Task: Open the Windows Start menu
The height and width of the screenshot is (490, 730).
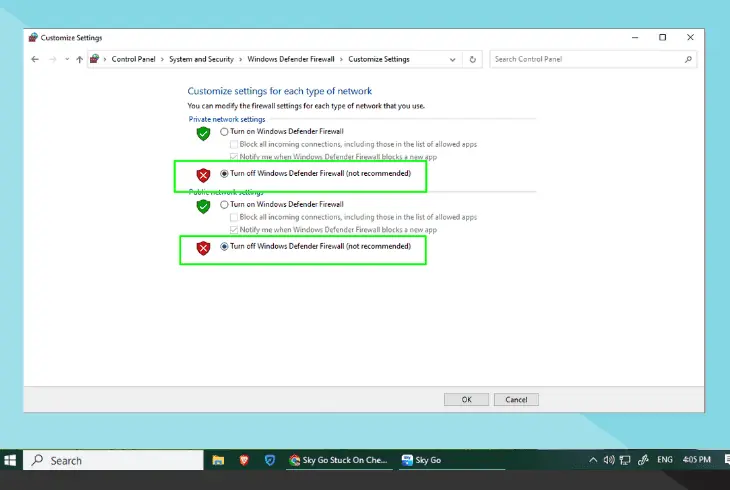Action: coord(10,461)
